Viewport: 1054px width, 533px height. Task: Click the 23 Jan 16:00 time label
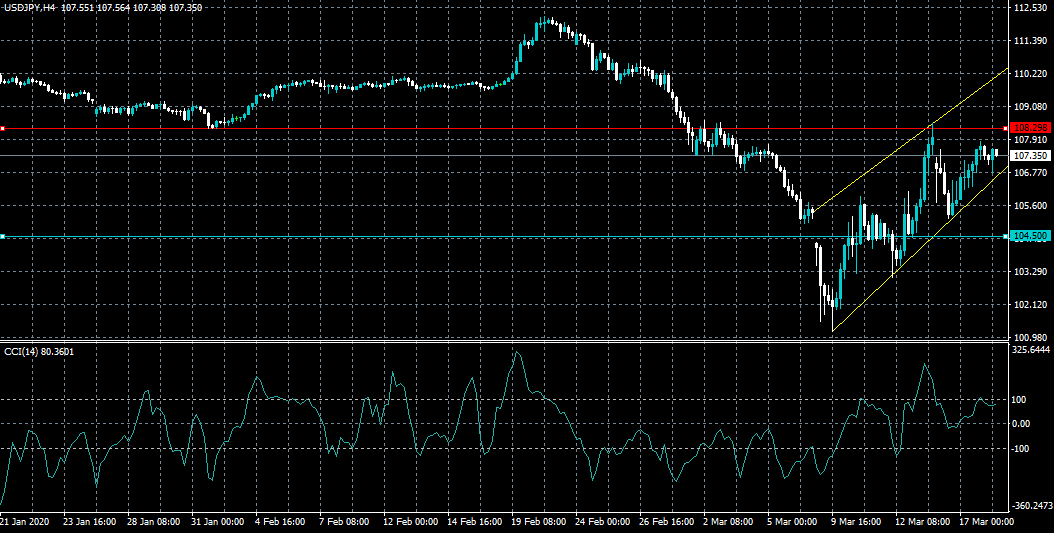(90, 522)
